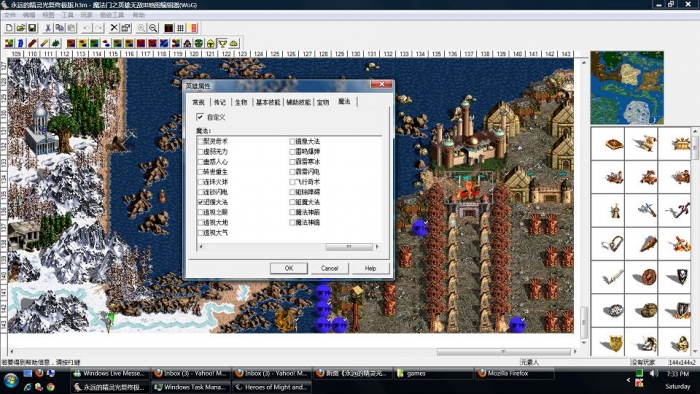Uncheck the 自定义 (customize) checkbox
The image size is (700, 394).
(200, 117)
